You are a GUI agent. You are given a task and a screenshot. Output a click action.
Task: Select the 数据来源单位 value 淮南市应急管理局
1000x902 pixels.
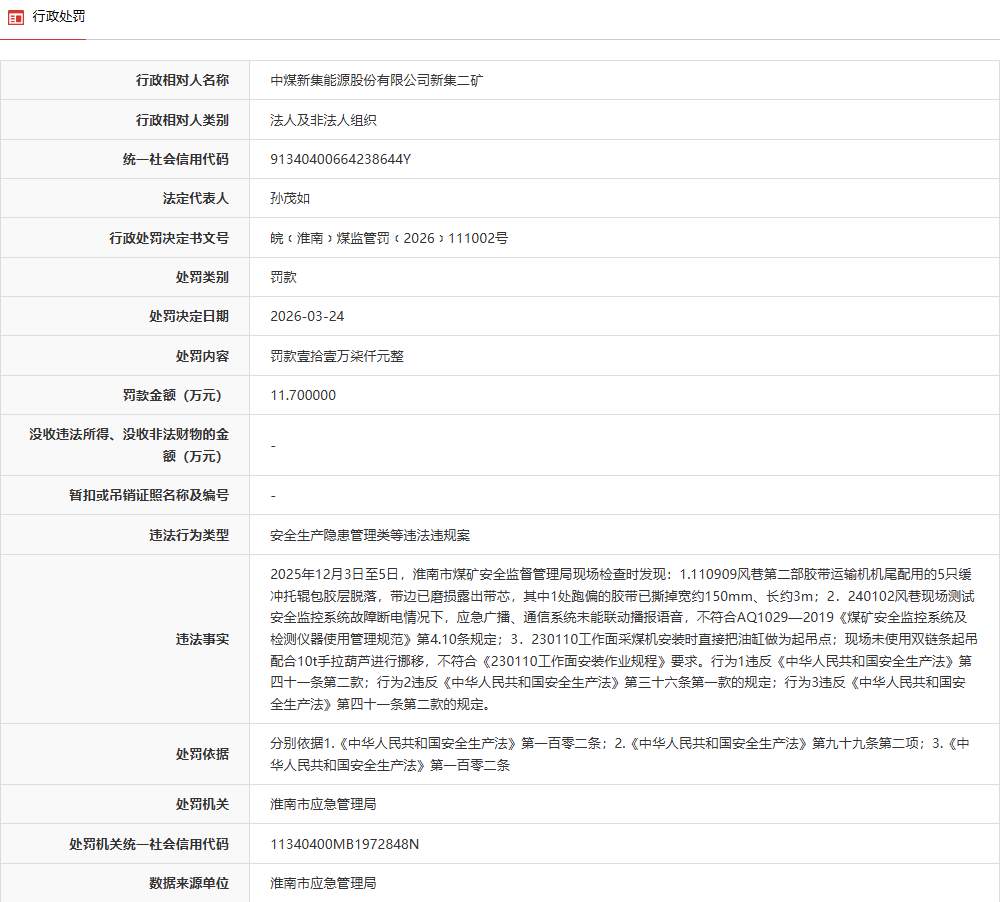[x=321, y=882]
